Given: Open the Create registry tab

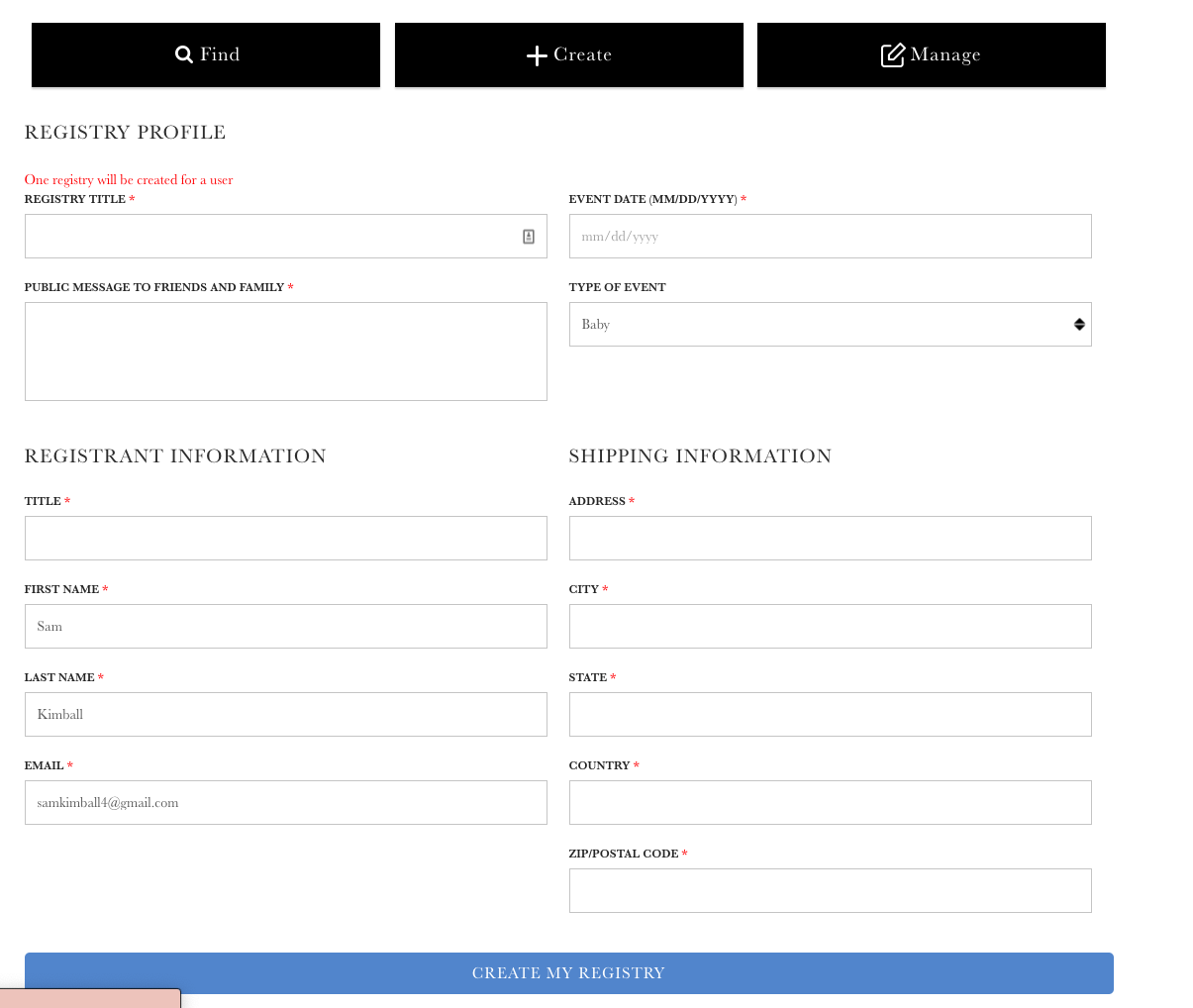Looking at the screenshot, I should tap(569, 54).
